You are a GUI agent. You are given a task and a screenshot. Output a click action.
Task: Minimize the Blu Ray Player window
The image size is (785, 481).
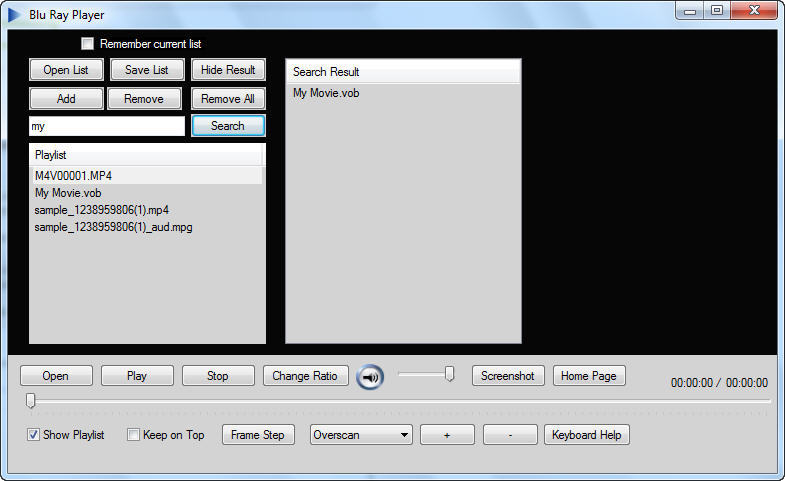tap(690, 11)
